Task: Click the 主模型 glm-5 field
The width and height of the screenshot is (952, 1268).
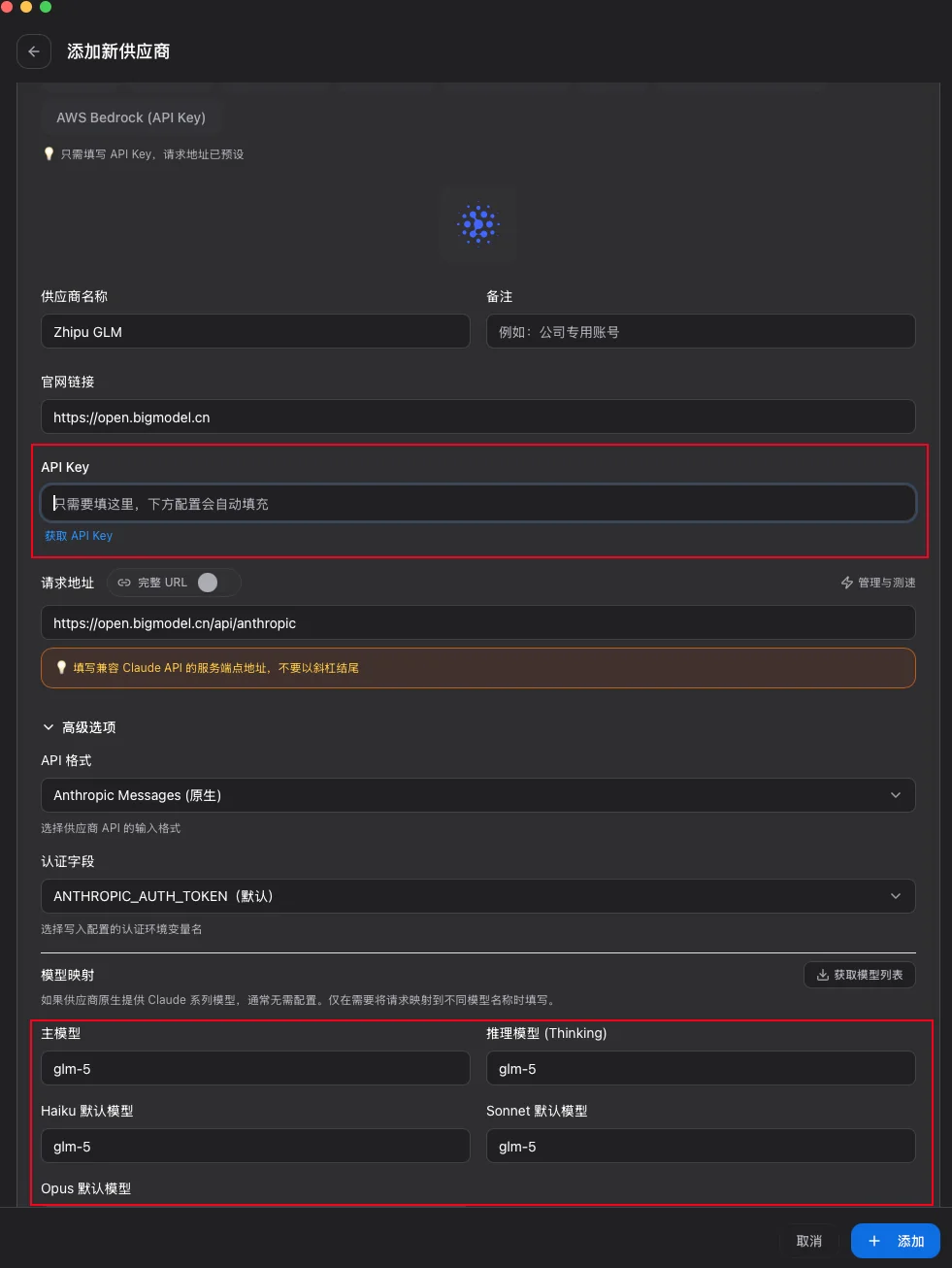Action: click(x=254, y=1068)
